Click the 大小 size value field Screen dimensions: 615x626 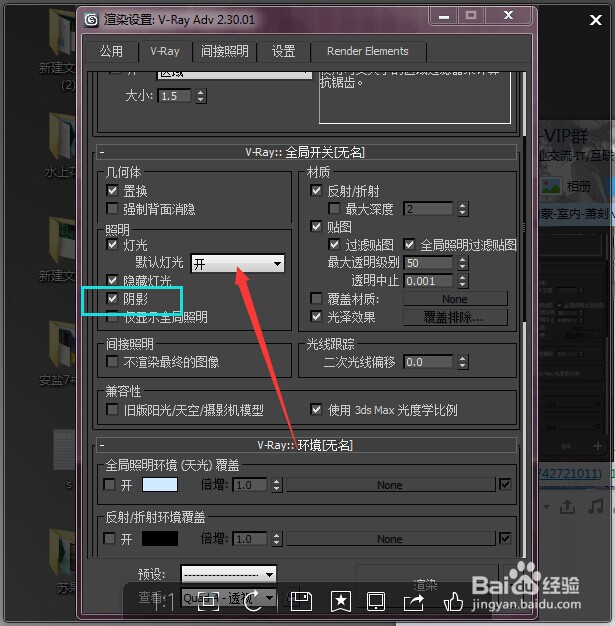click(x=175, y=96)
